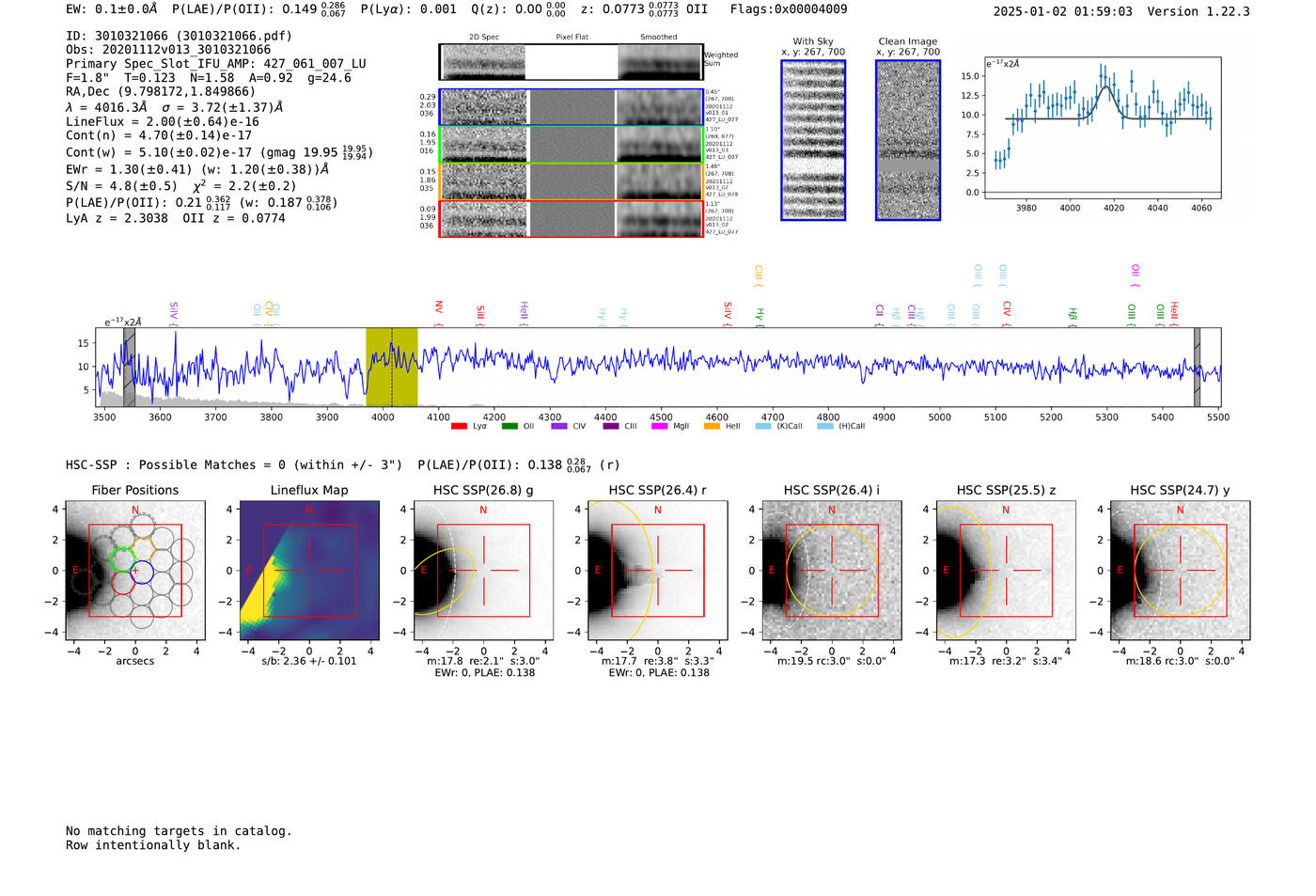The image size is (1316, 896).
Task: Click the zoomed emission line fit plot
Action: [1102, 128]
